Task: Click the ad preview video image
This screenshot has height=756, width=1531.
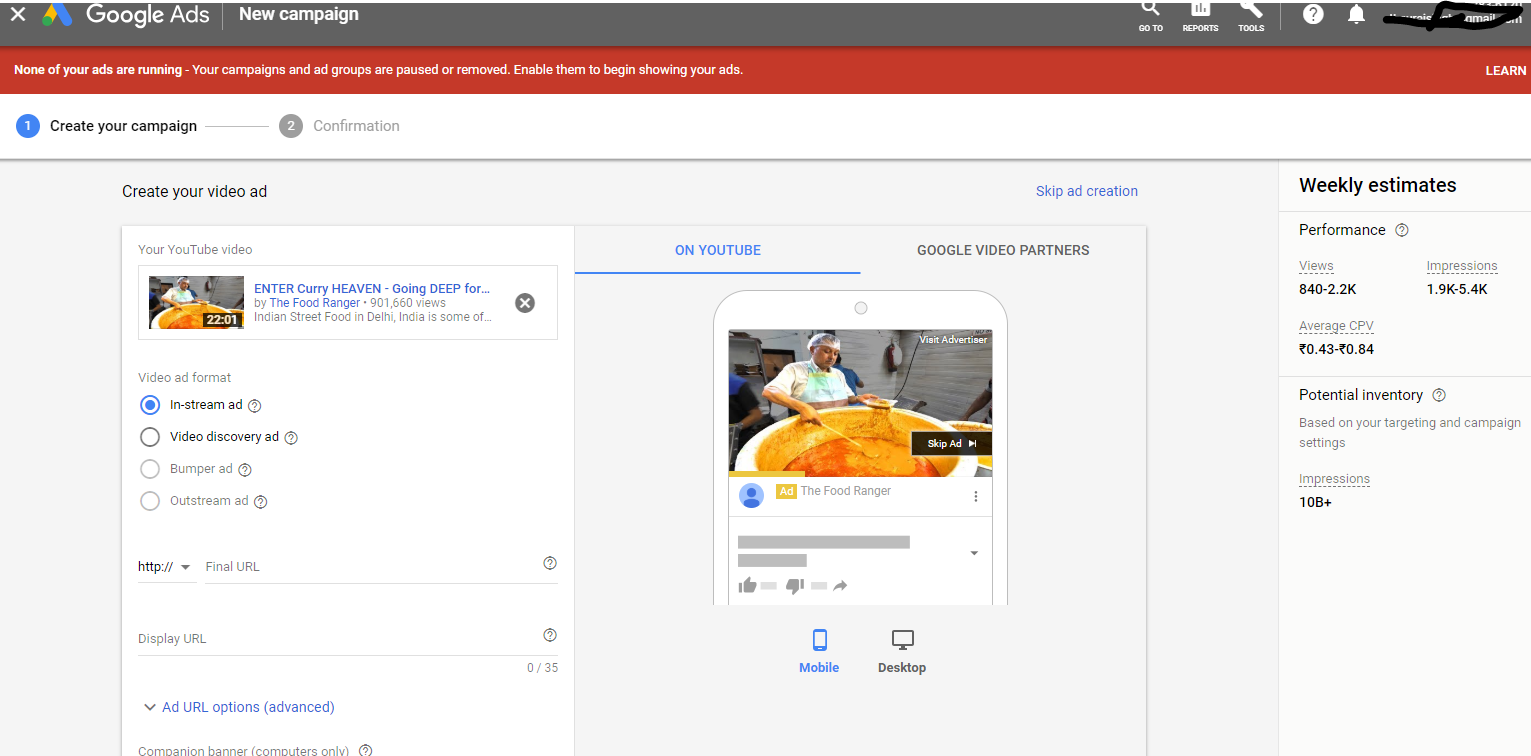Action: point(860,403)
